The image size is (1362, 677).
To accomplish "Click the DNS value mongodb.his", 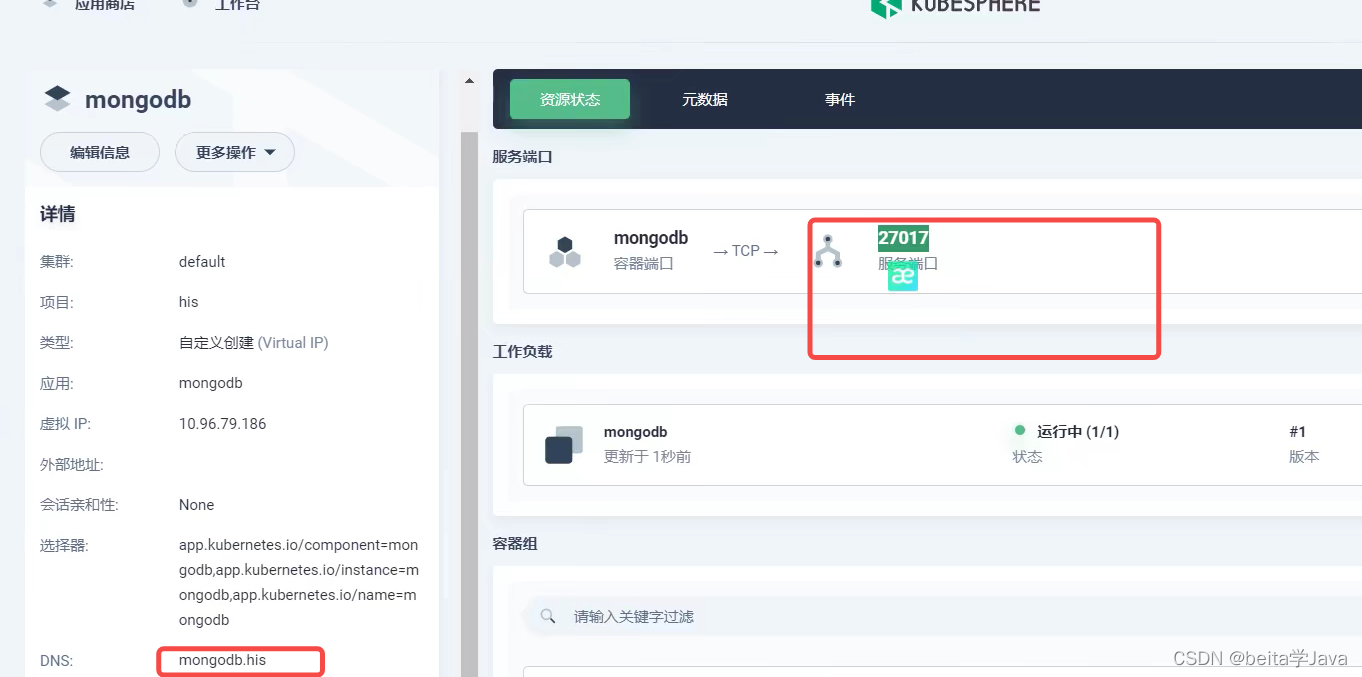I will pos(222,660).
